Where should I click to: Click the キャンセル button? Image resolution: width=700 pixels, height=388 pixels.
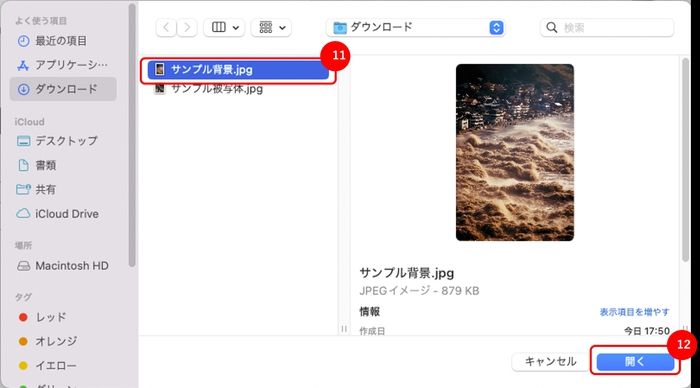pos(550,362)
